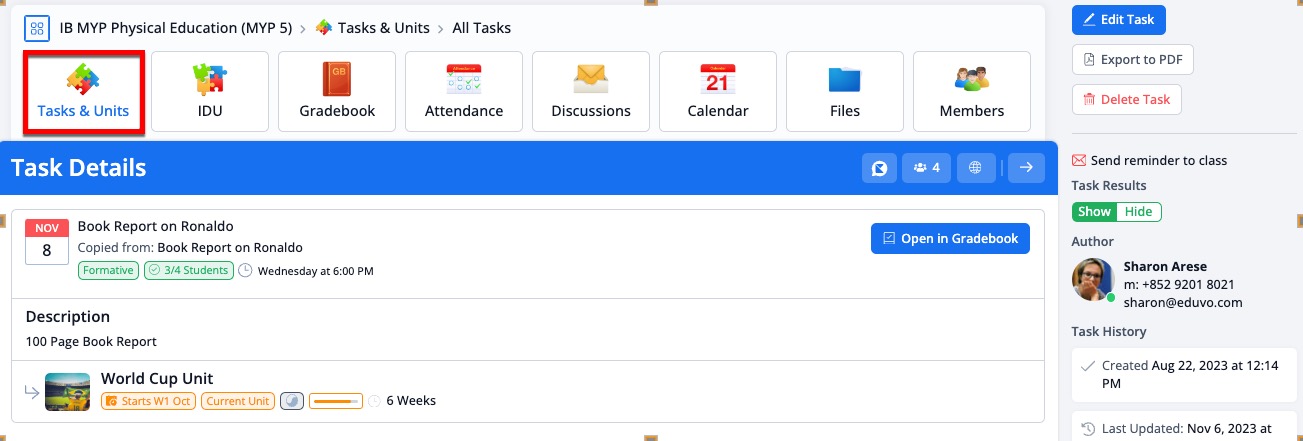Set Task Results to Show

[x=1094, y=212]
